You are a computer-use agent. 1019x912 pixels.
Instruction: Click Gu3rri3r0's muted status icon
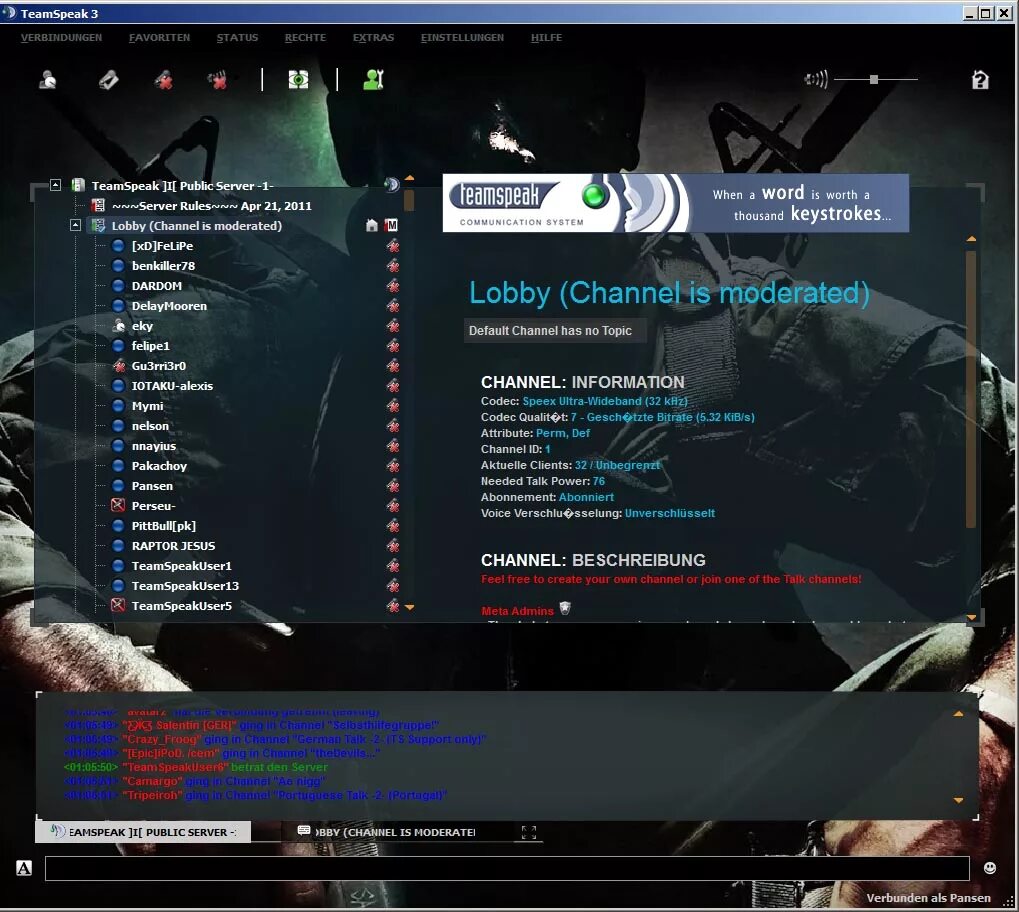(118, 366)
